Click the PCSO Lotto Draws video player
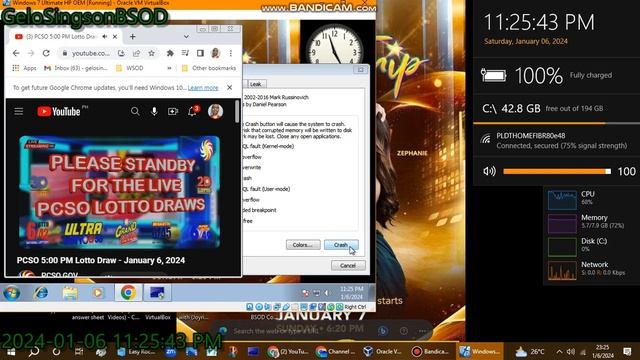Screen dimensions: 640x360 pos(119,192)
